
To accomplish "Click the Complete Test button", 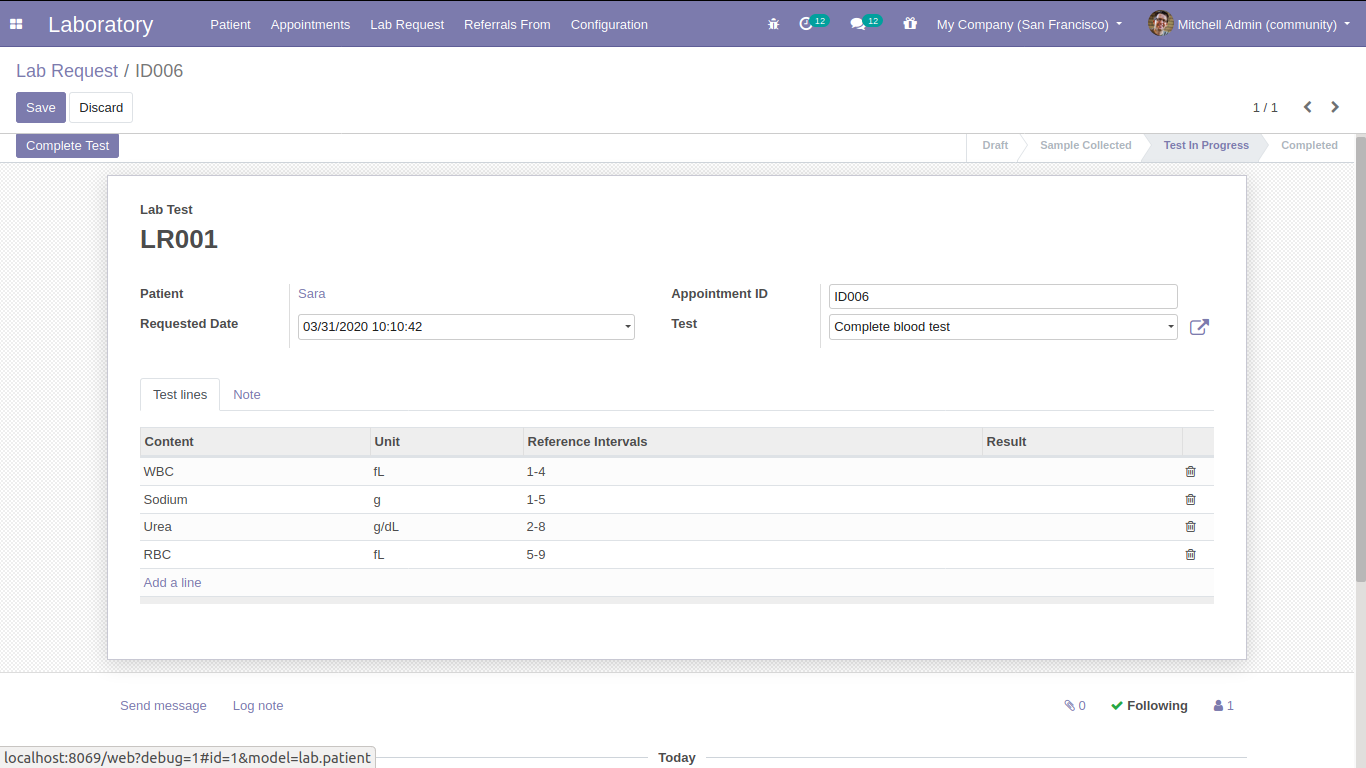I will pos(67,146).
